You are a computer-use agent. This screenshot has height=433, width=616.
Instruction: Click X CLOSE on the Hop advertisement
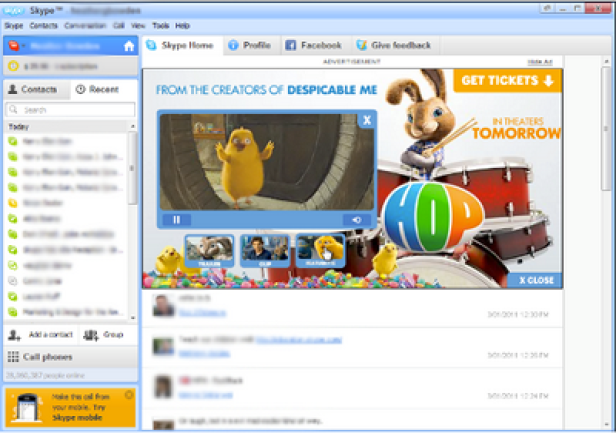[535, 280]
